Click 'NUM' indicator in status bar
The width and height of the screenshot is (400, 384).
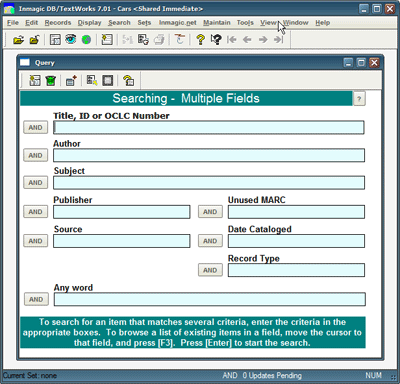(x=373, y=376)
